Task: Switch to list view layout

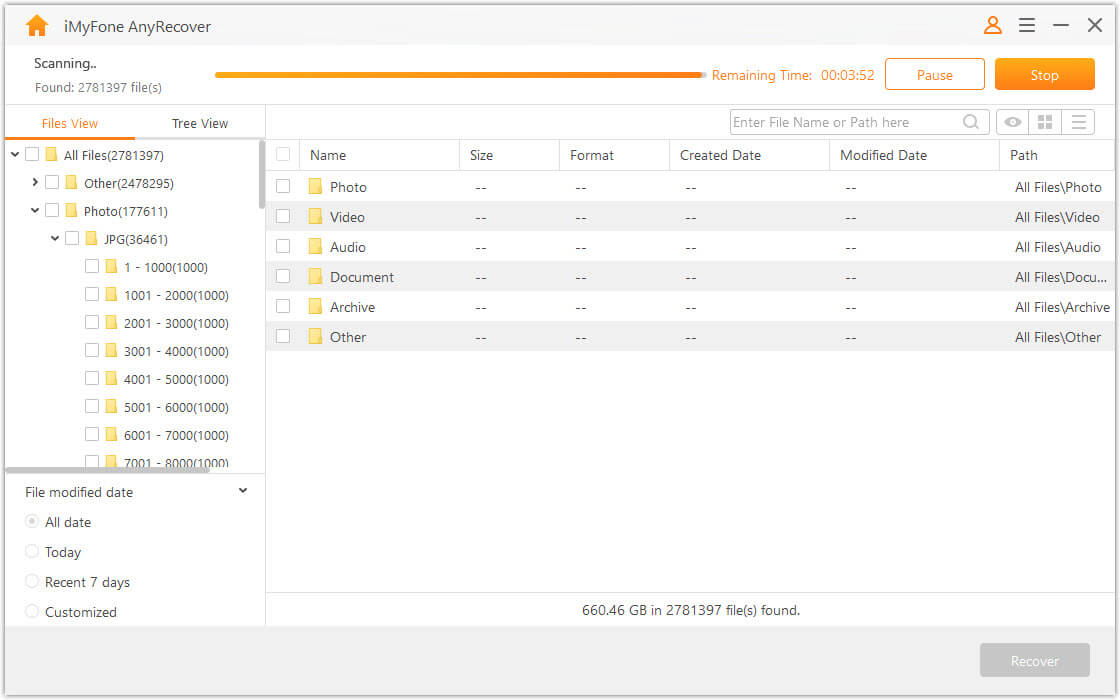Action: 1078,122
